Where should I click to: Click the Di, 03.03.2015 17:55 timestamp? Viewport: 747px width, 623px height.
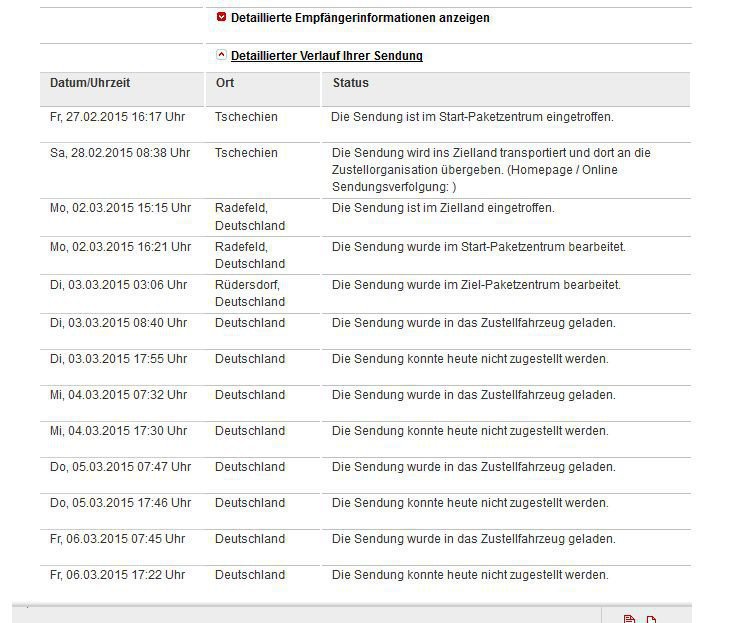pyautogui.click(x=118, y=359)
